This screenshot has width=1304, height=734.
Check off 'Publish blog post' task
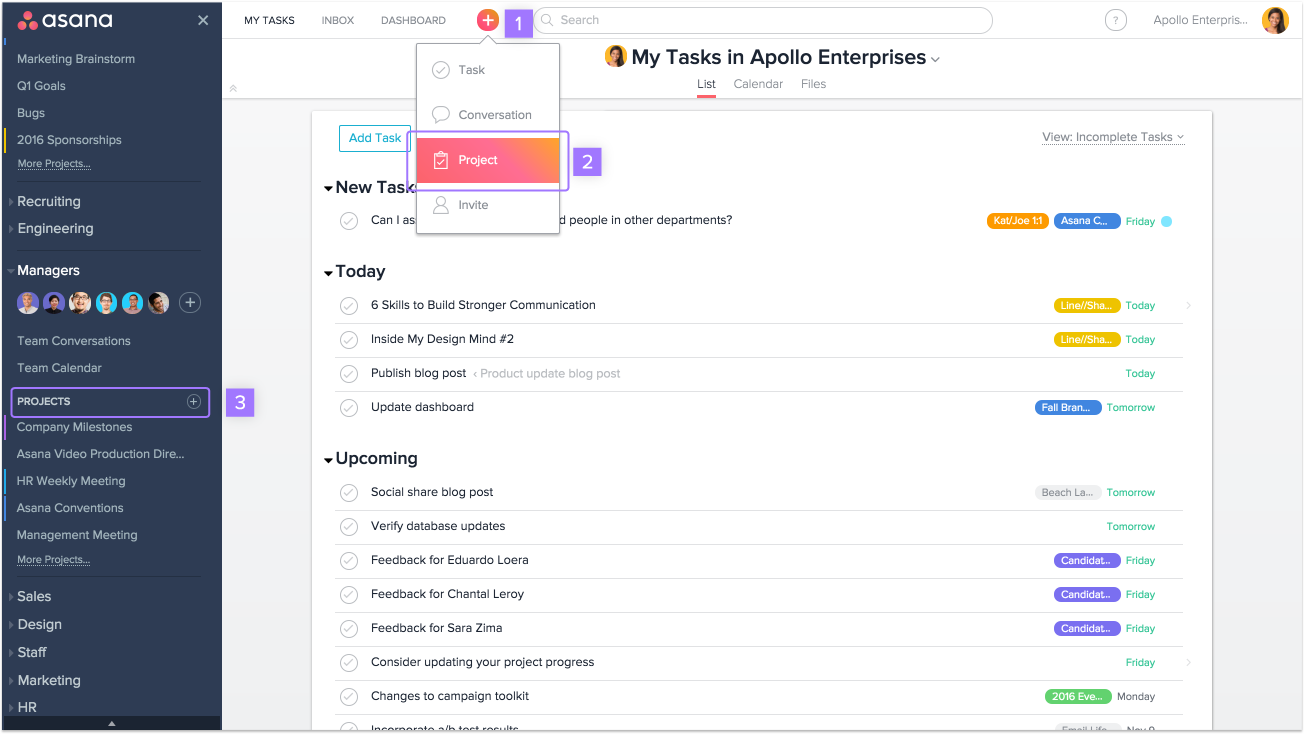pyautogui.click(x=349, y=374)
